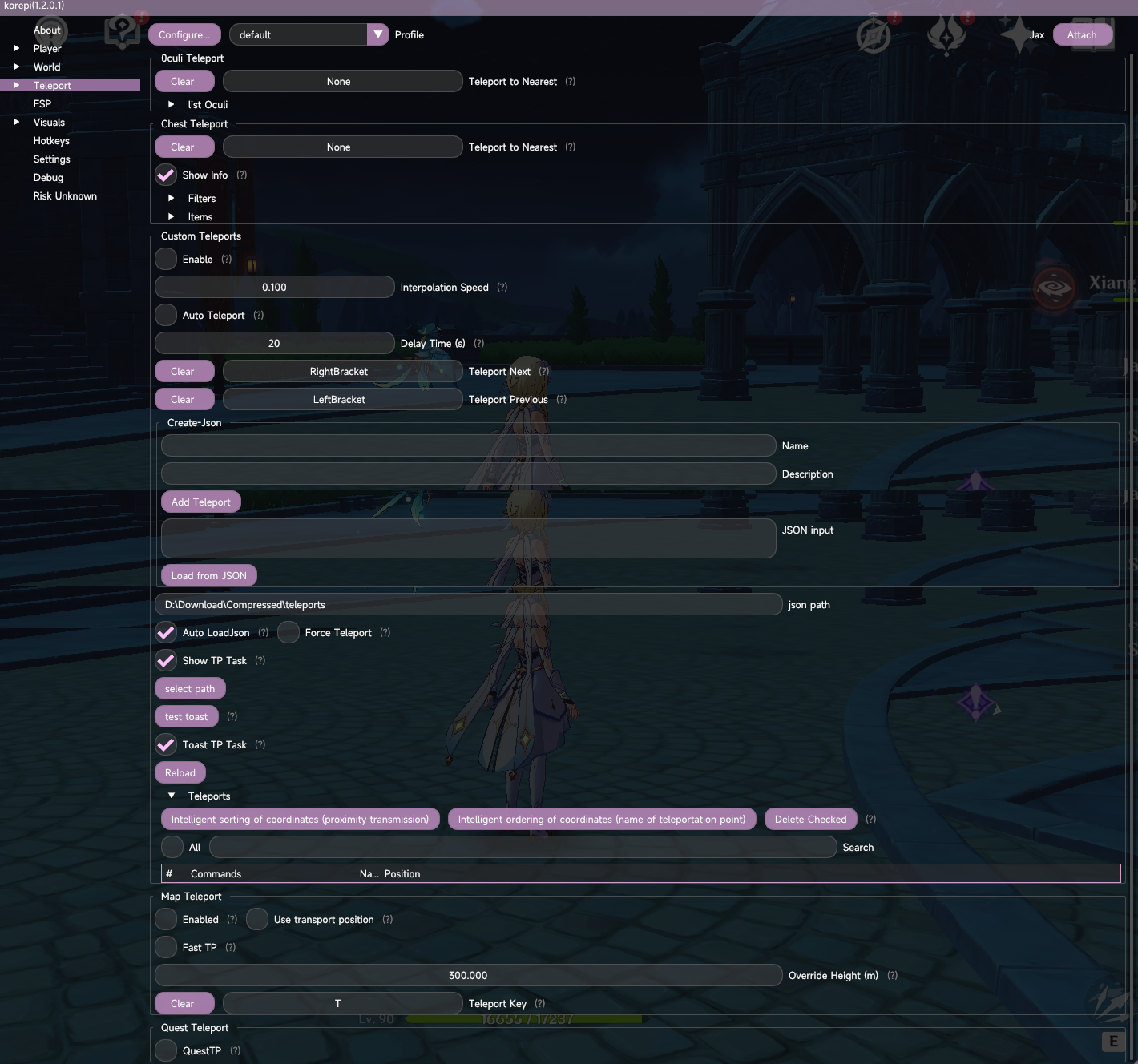Clear the Teleport Next hotkey
Viewport: 1138px width, 1064px height.
pyautogui.click(x=184, y=371)
